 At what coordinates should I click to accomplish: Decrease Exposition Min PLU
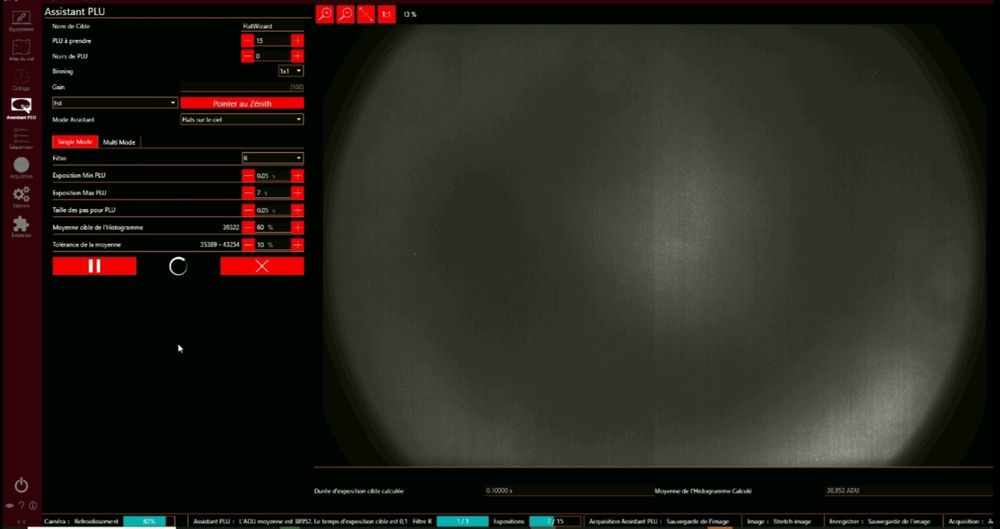pyautogui.click(x=248, y=175)
